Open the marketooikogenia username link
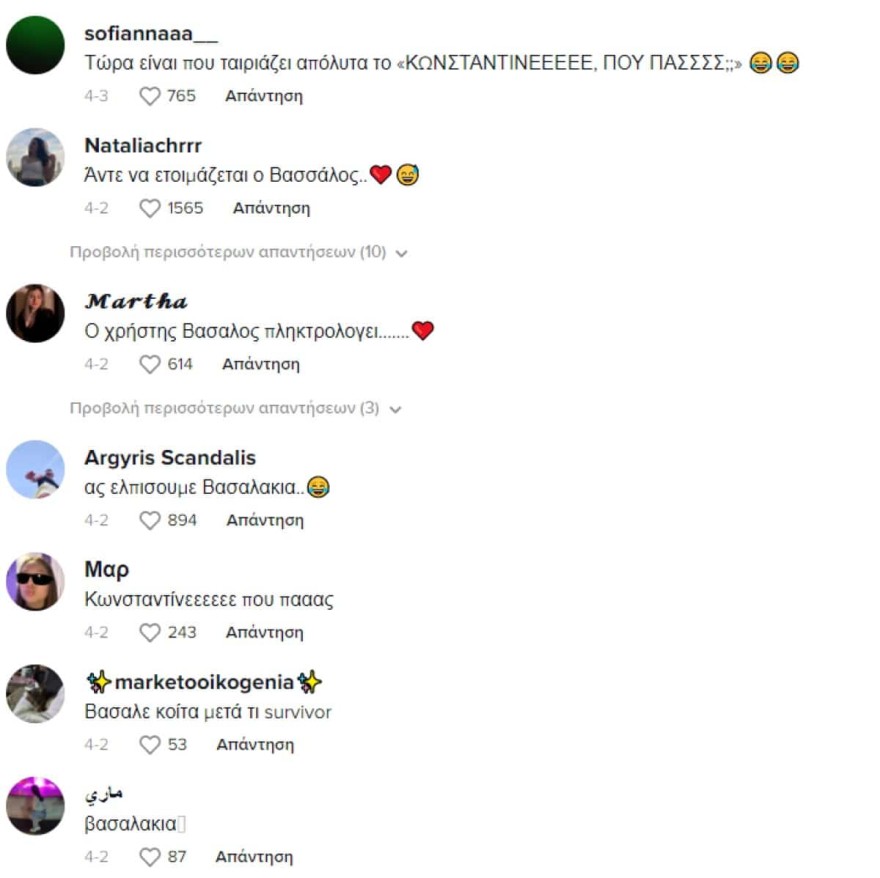The width and height of the screenshot is (880, 878). point(204,682)
